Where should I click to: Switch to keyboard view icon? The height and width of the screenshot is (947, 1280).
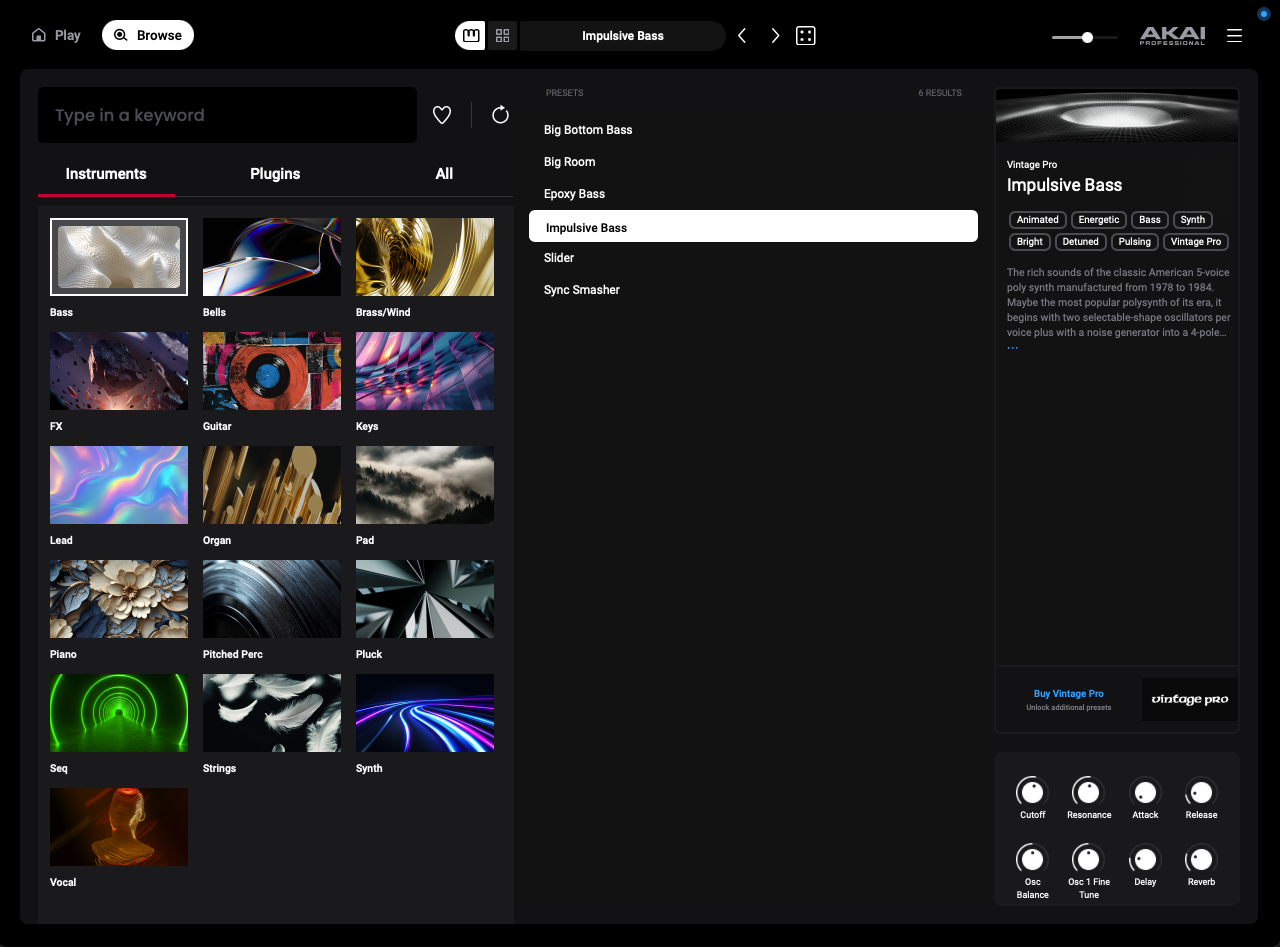470,36
